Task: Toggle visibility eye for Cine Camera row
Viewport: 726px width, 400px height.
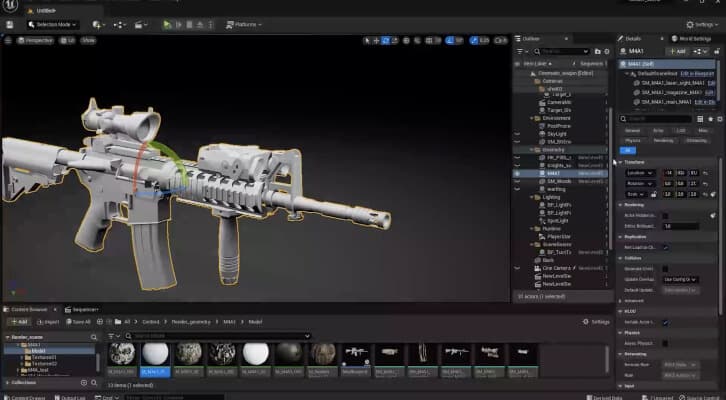Action: (517, 268)
